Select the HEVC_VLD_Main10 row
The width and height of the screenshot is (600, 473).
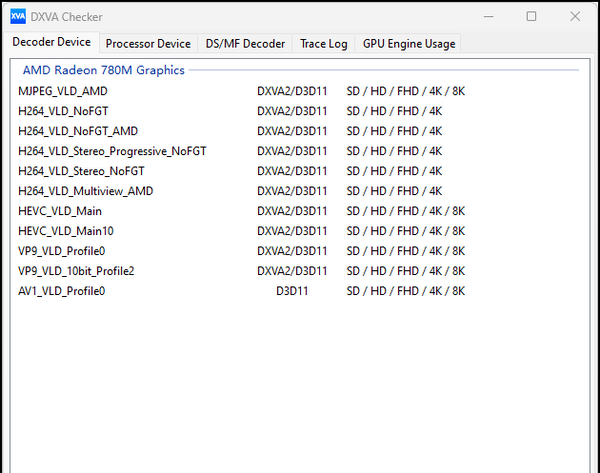click(x=66, y=231)
